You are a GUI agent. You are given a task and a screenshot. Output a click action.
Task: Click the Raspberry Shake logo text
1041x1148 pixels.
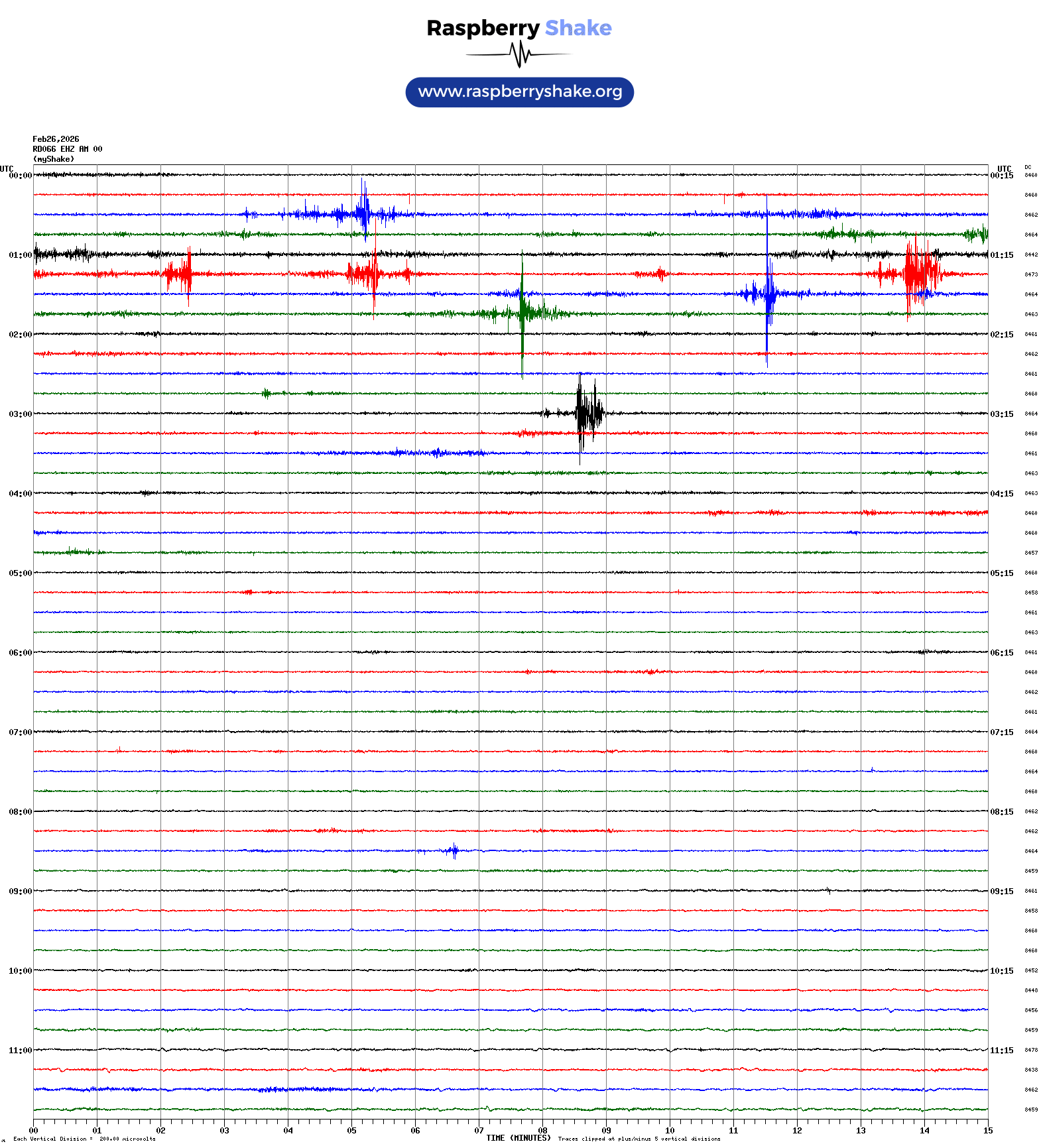coord(519,28)
